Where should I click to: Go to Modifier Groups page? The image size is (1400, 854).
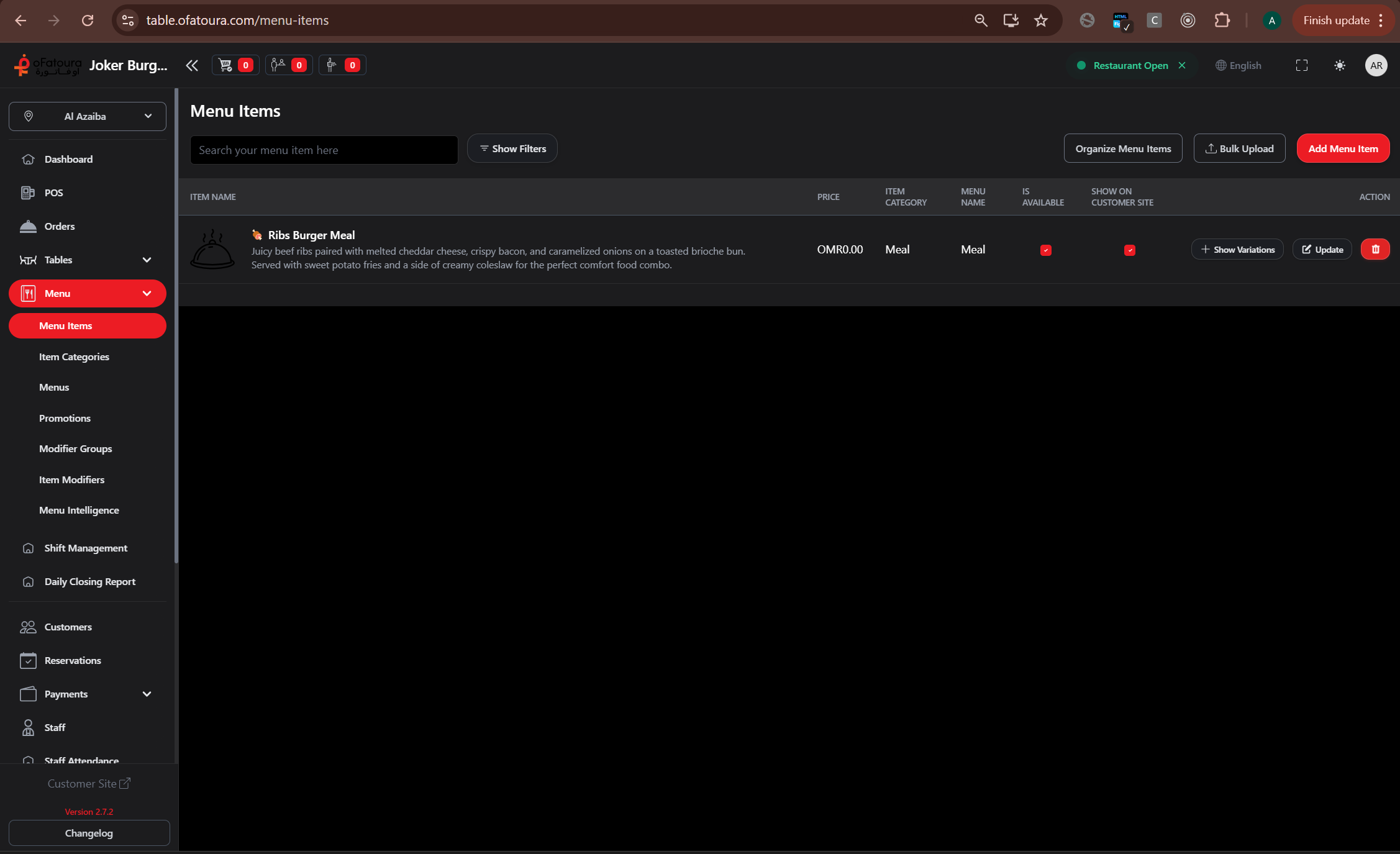pyautogui.click(x=75, y=448)
